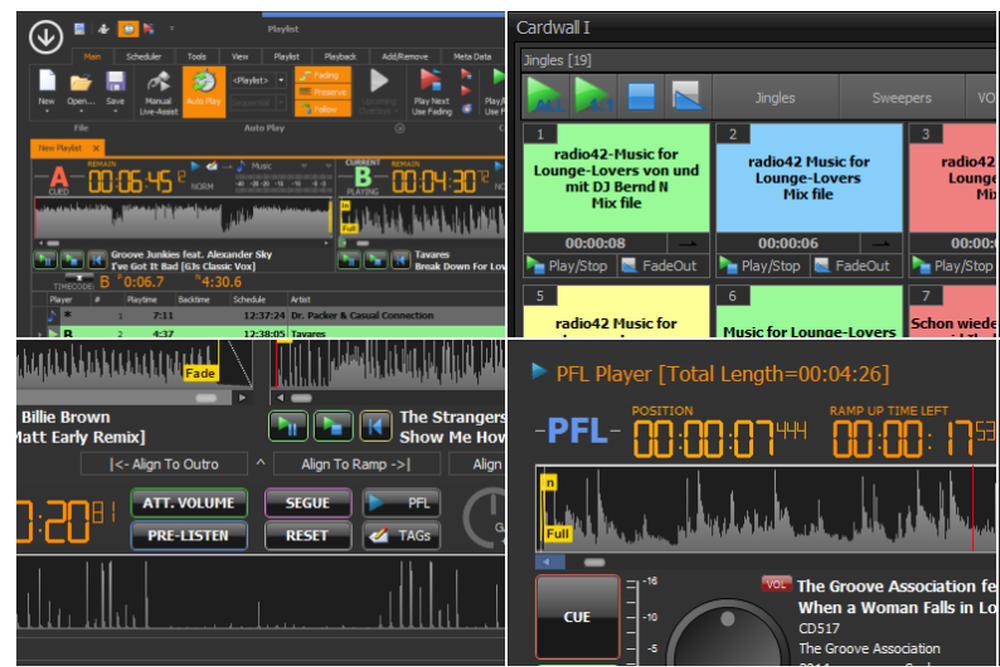The width and height of the screenshot is (1000, 667).
Task: Click FadeOut under card 2
Action: 855,265
